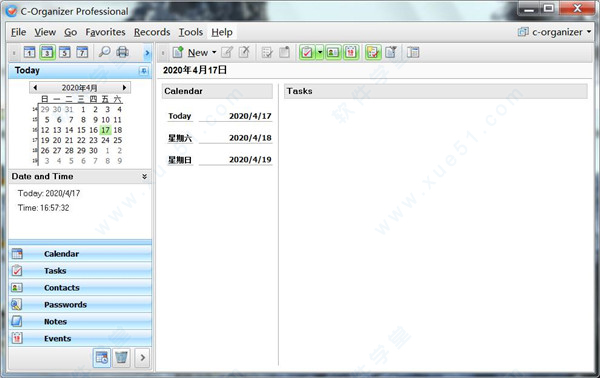Screen dimensions: 600x378
Task: Click the columns layout icon
Action: click(x=413, y=52)
